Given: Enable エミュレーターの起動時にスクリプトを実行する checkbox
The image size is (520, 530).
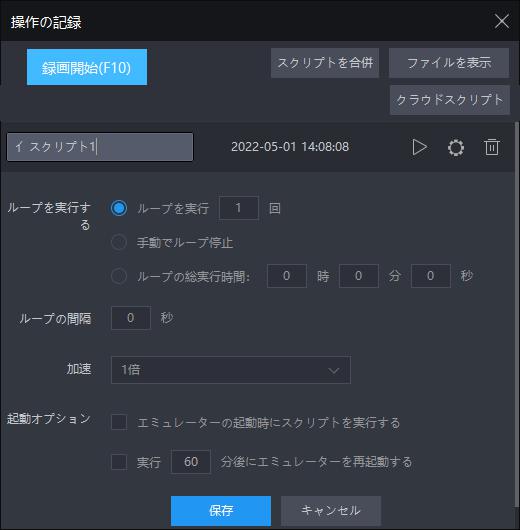Looking at the screenshot, I should tap(119, 422).
